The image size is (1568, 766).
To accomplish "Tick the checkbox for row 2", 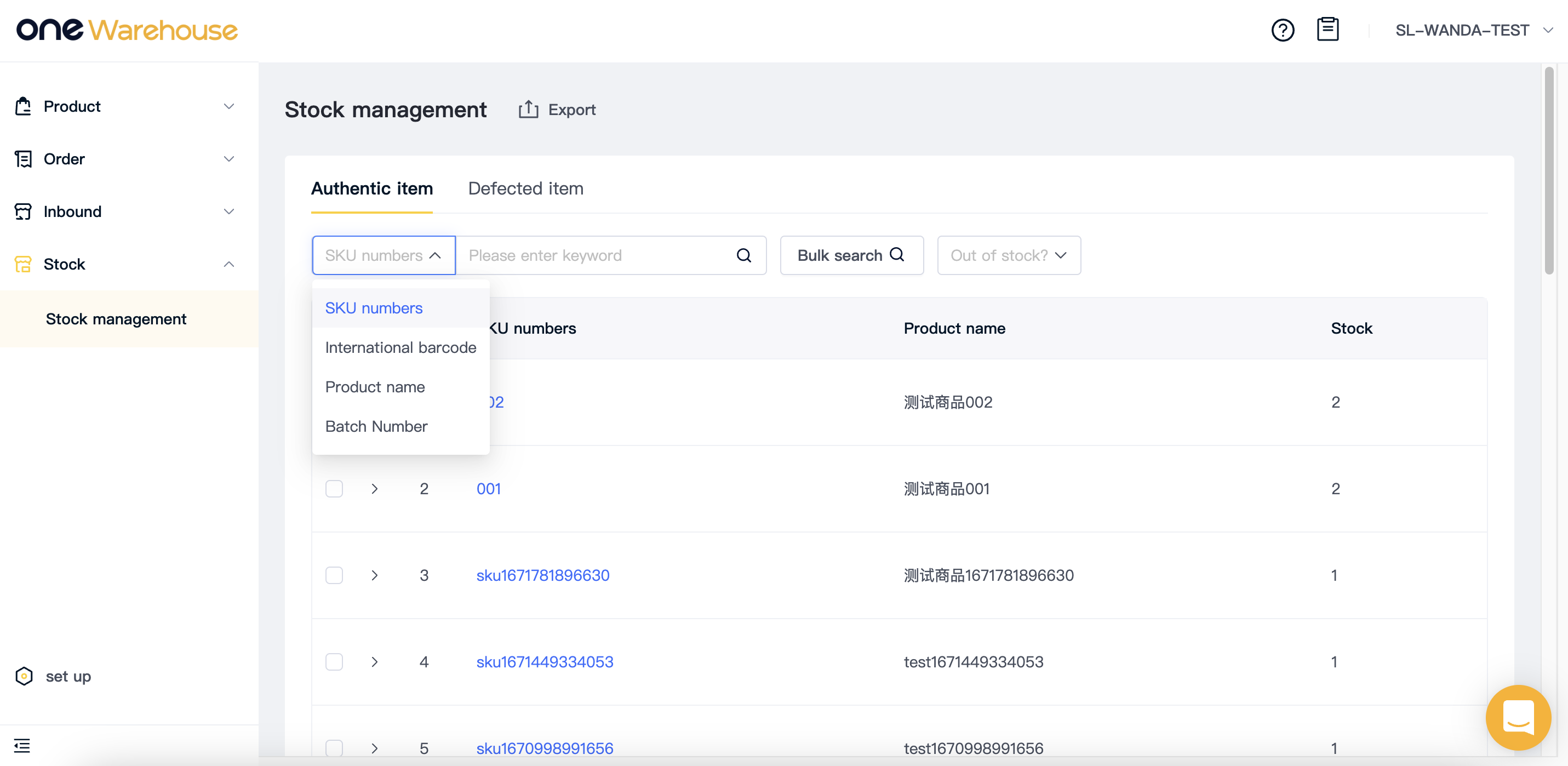I will pos(334,488).
